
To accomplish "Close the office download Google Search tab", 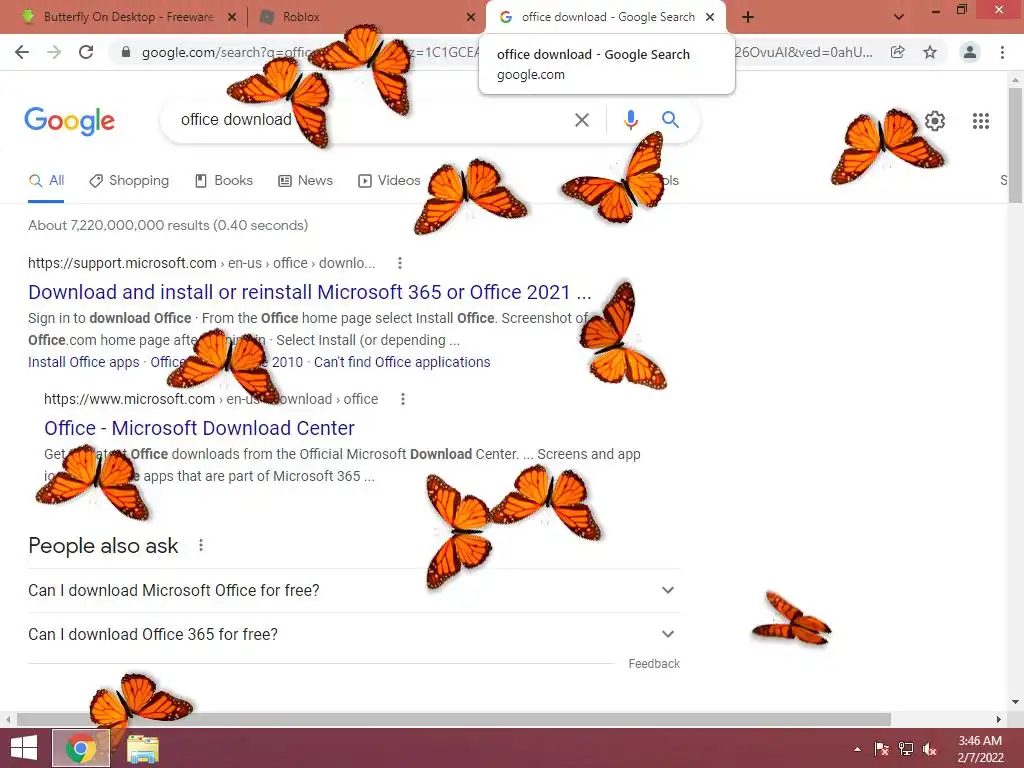I will coord(710,17).
